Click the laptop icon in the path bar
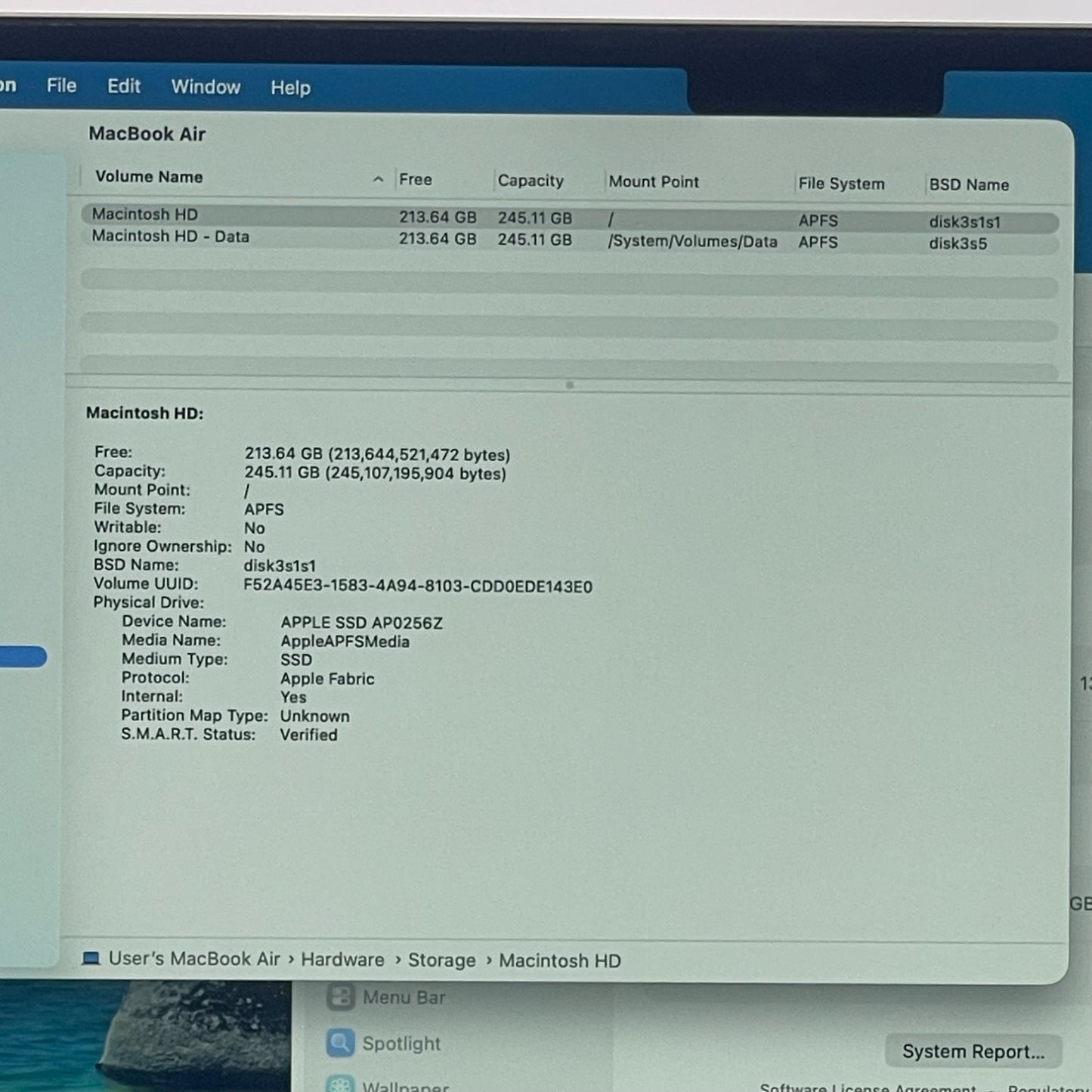Screen dimensions: 1092x1092 coord(91,958)
